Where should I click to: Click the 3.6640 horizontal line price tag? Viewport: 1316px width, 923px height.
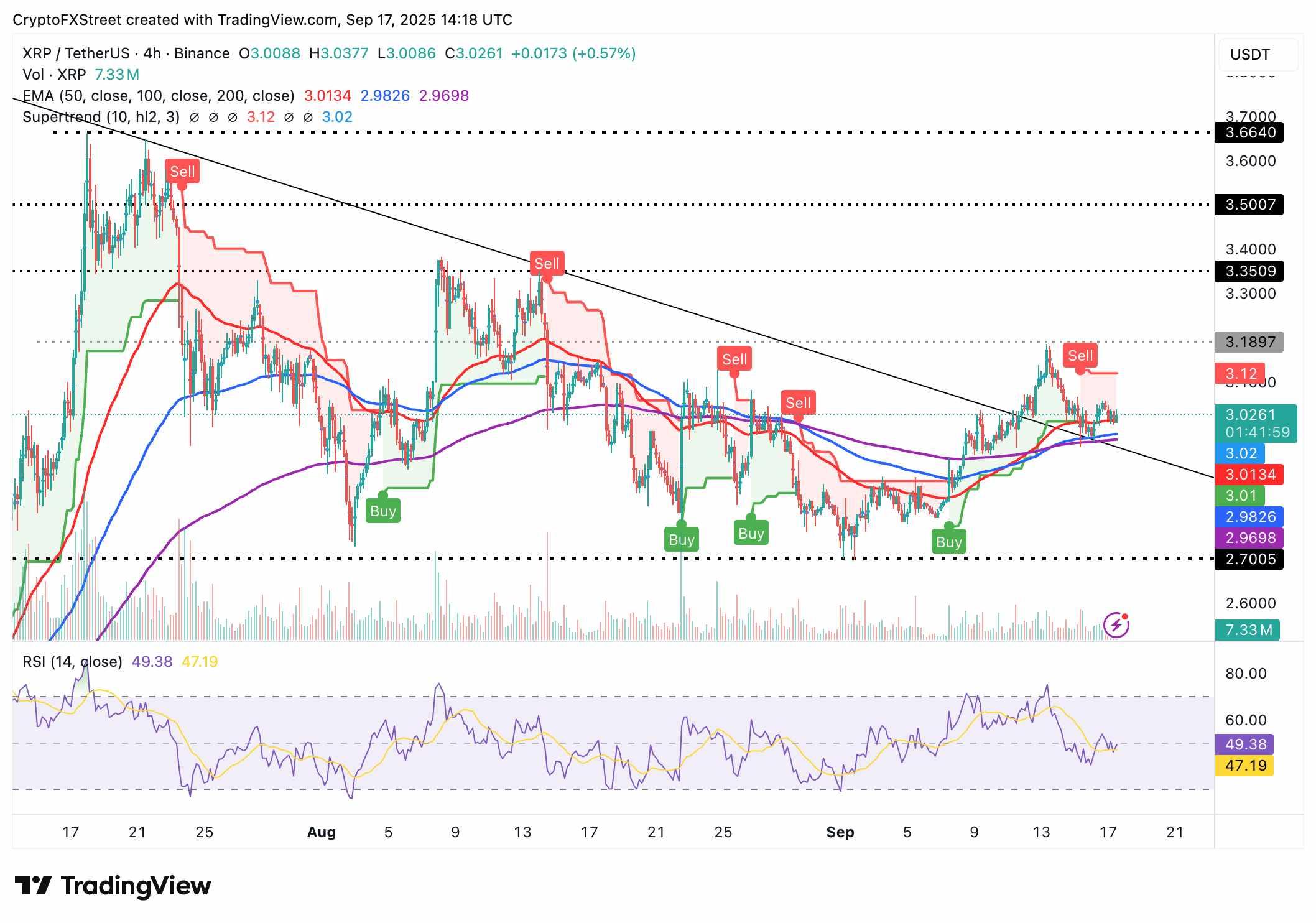[x=1249, y=132]
